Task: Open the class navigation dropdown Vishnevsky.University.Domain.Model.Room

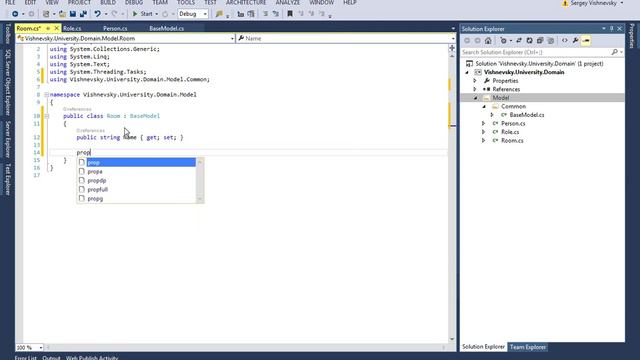Action: pos(125,38)
